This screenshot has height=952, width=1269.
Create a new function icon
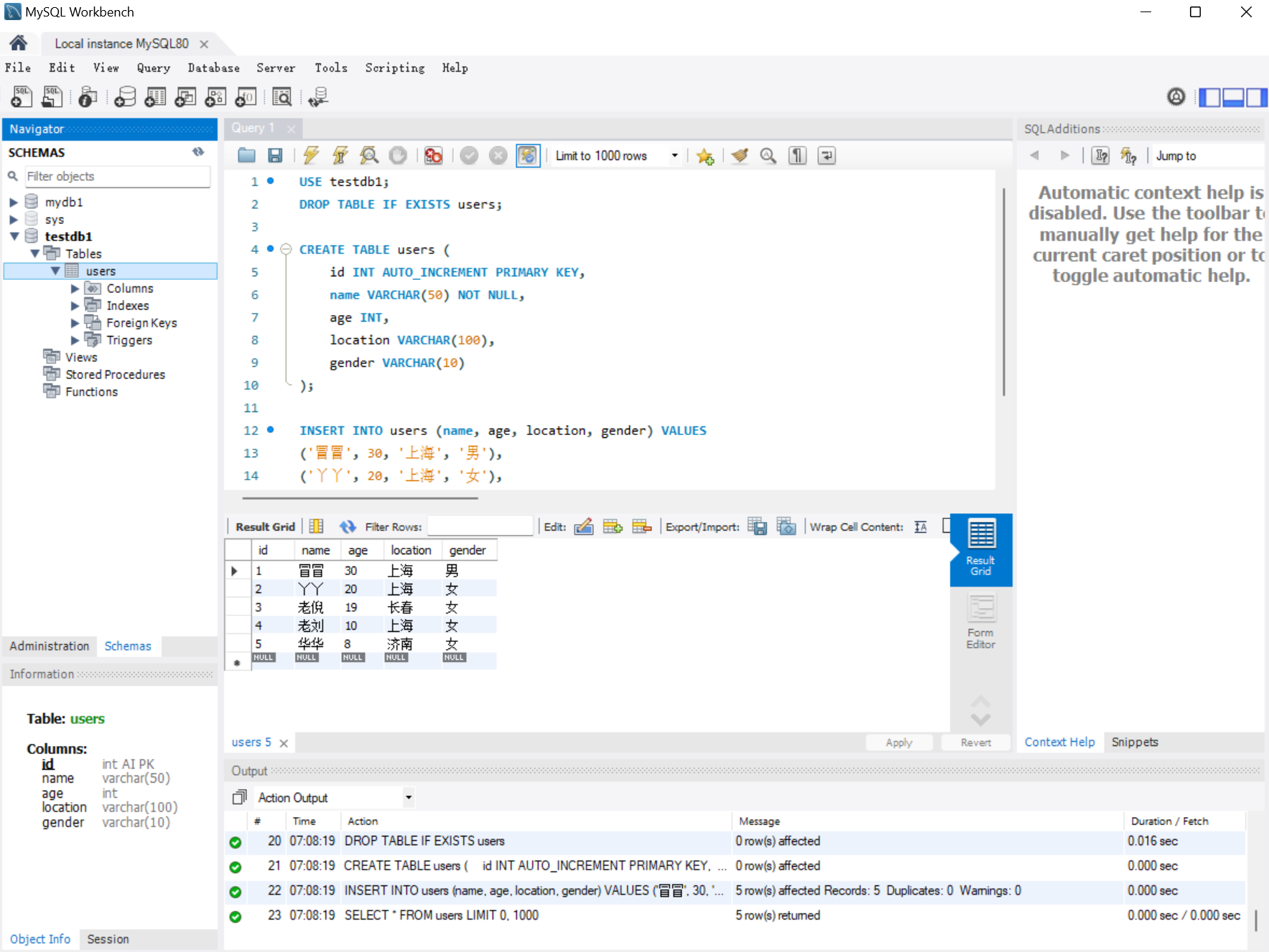(x=246, y=96)
